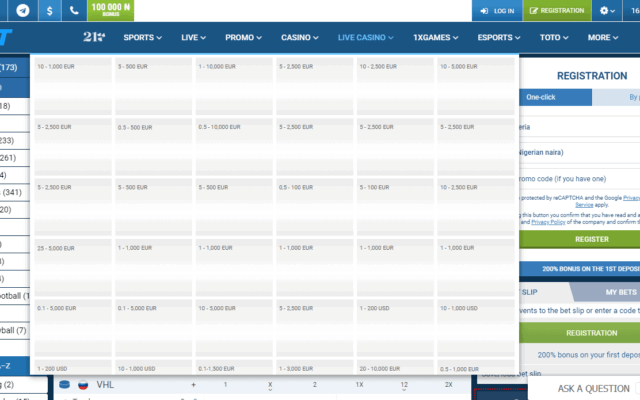Screen dimensions: 640x400
Task: Open the 1 - 3,000 EUR table thumbnail
Action: coord(314,367)
